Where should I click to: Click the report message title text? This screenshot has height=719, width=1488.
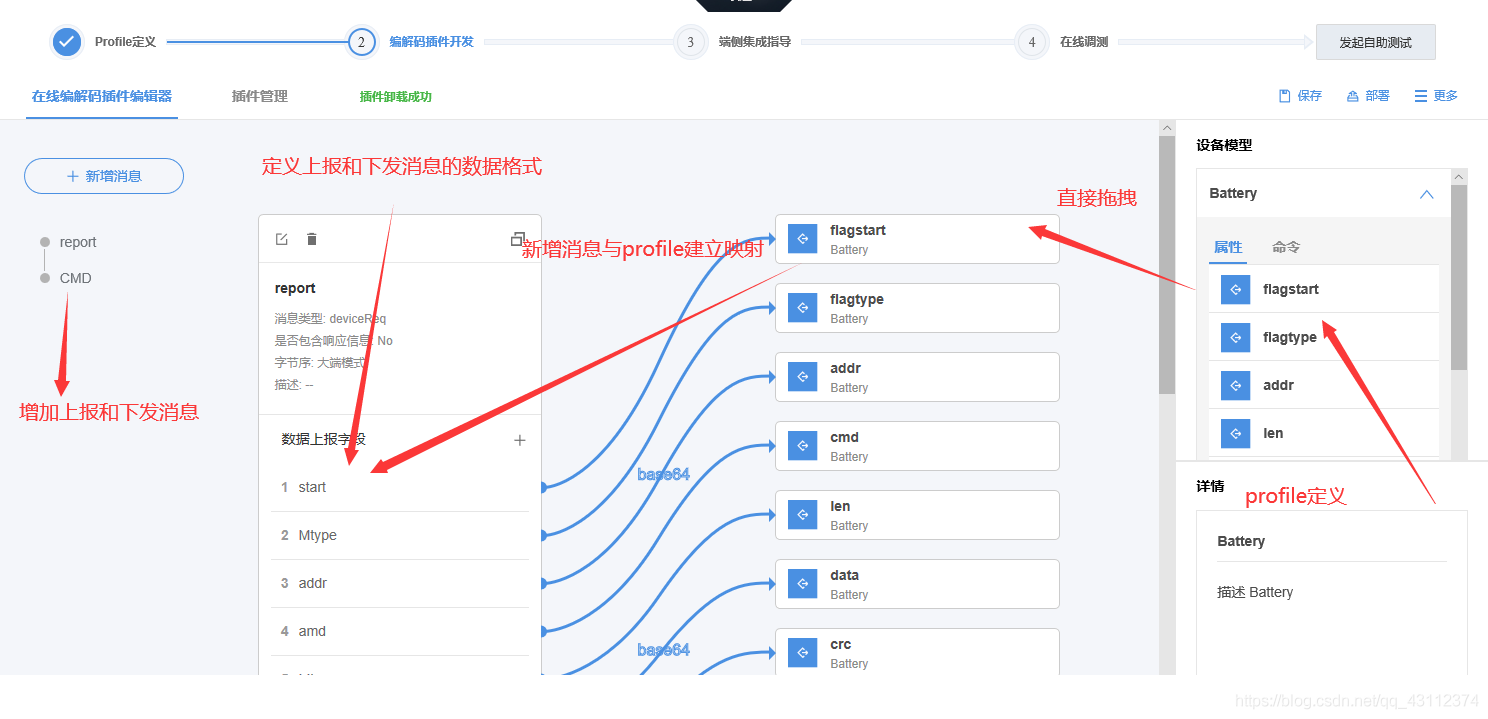pos(295,288)
